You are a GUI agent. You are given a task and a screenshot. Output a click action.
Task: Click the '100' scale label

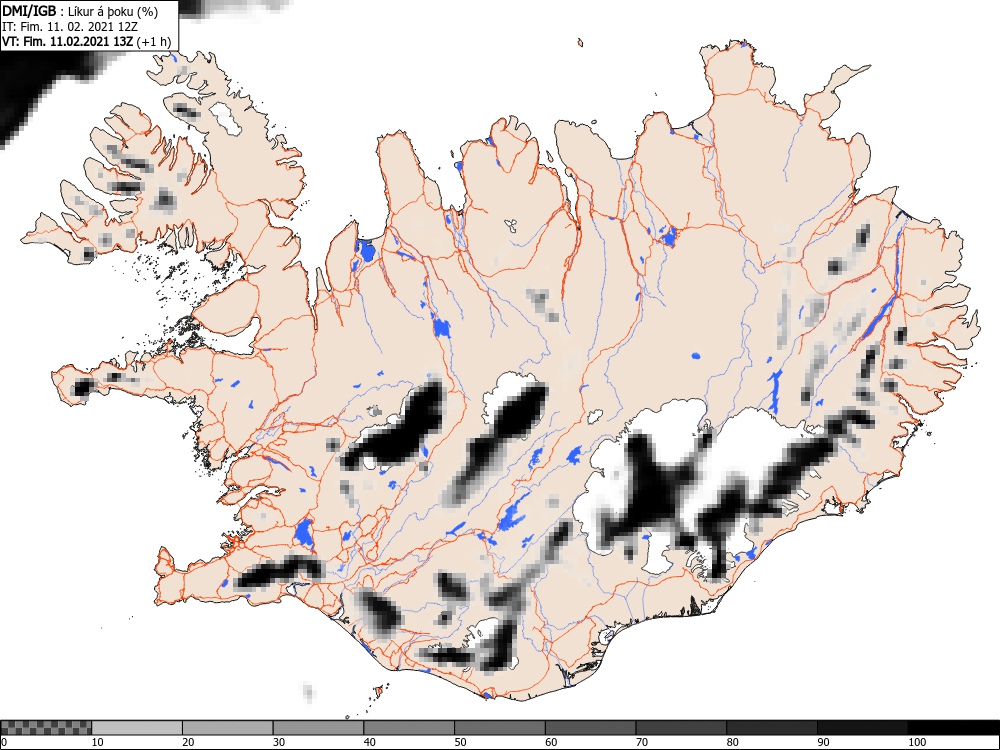coord(916,742)
